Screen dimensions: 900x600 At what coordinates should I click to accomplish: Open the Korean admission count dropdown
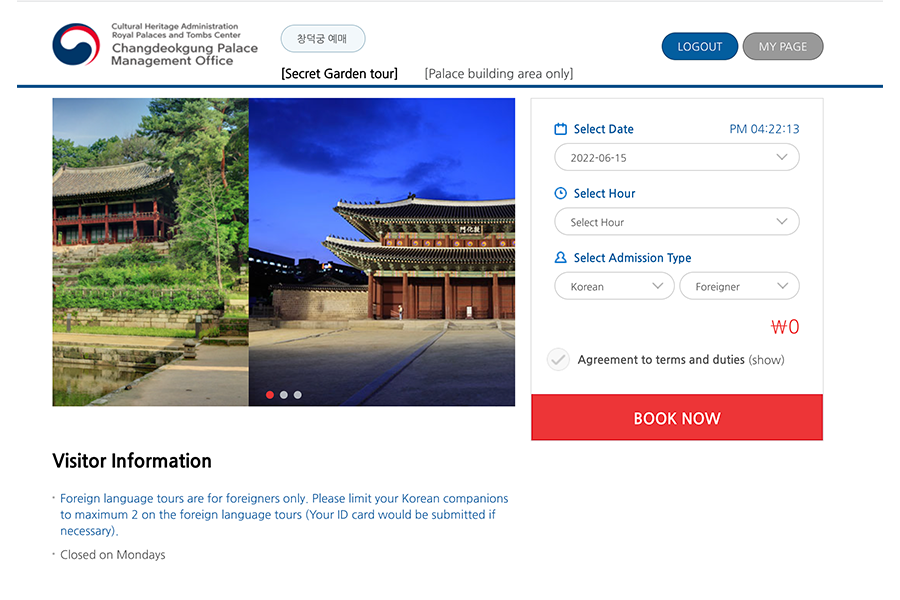615,286
